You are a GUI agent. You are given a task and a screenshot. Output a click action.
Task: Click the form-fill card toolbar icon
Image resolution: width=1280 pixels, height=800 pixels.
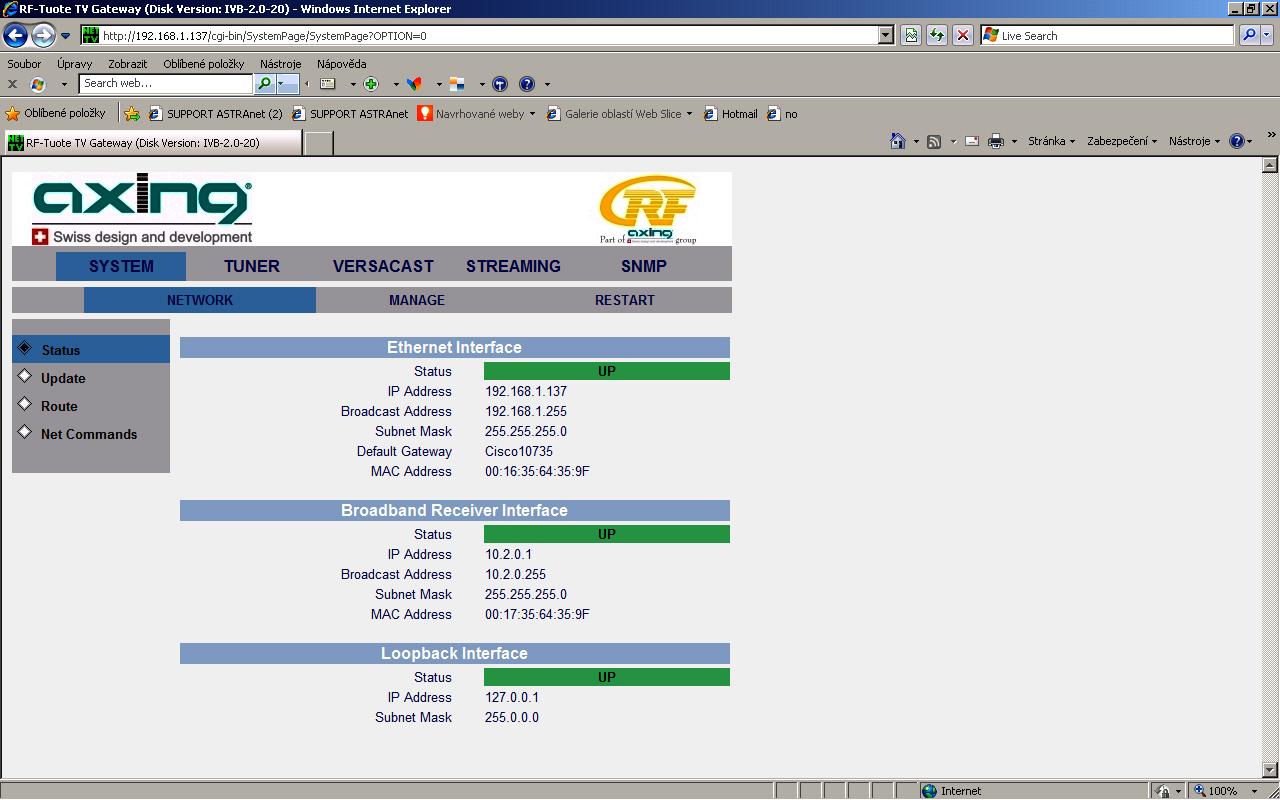(327, 84)
